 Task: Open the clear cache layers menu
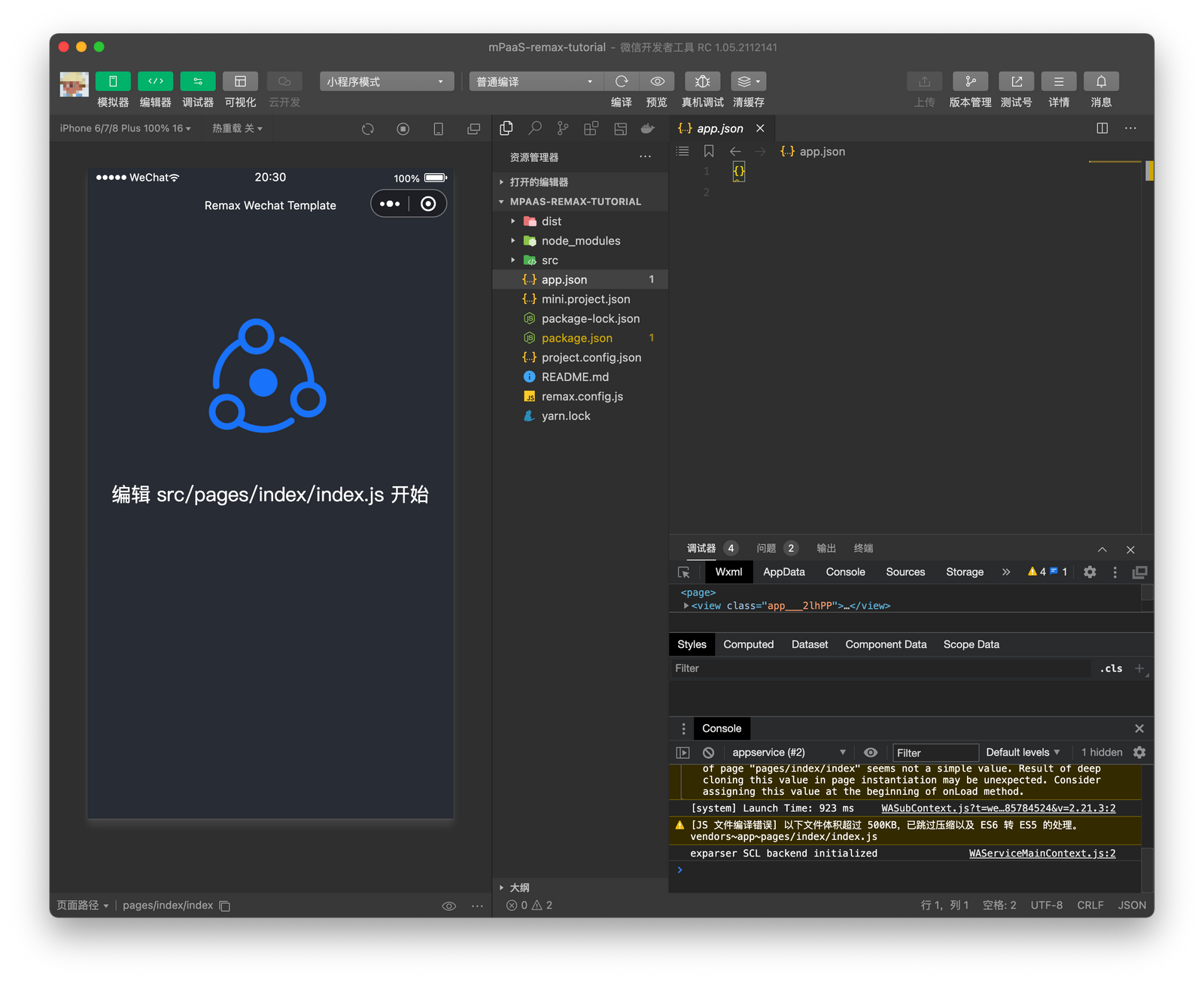[748, 81]
